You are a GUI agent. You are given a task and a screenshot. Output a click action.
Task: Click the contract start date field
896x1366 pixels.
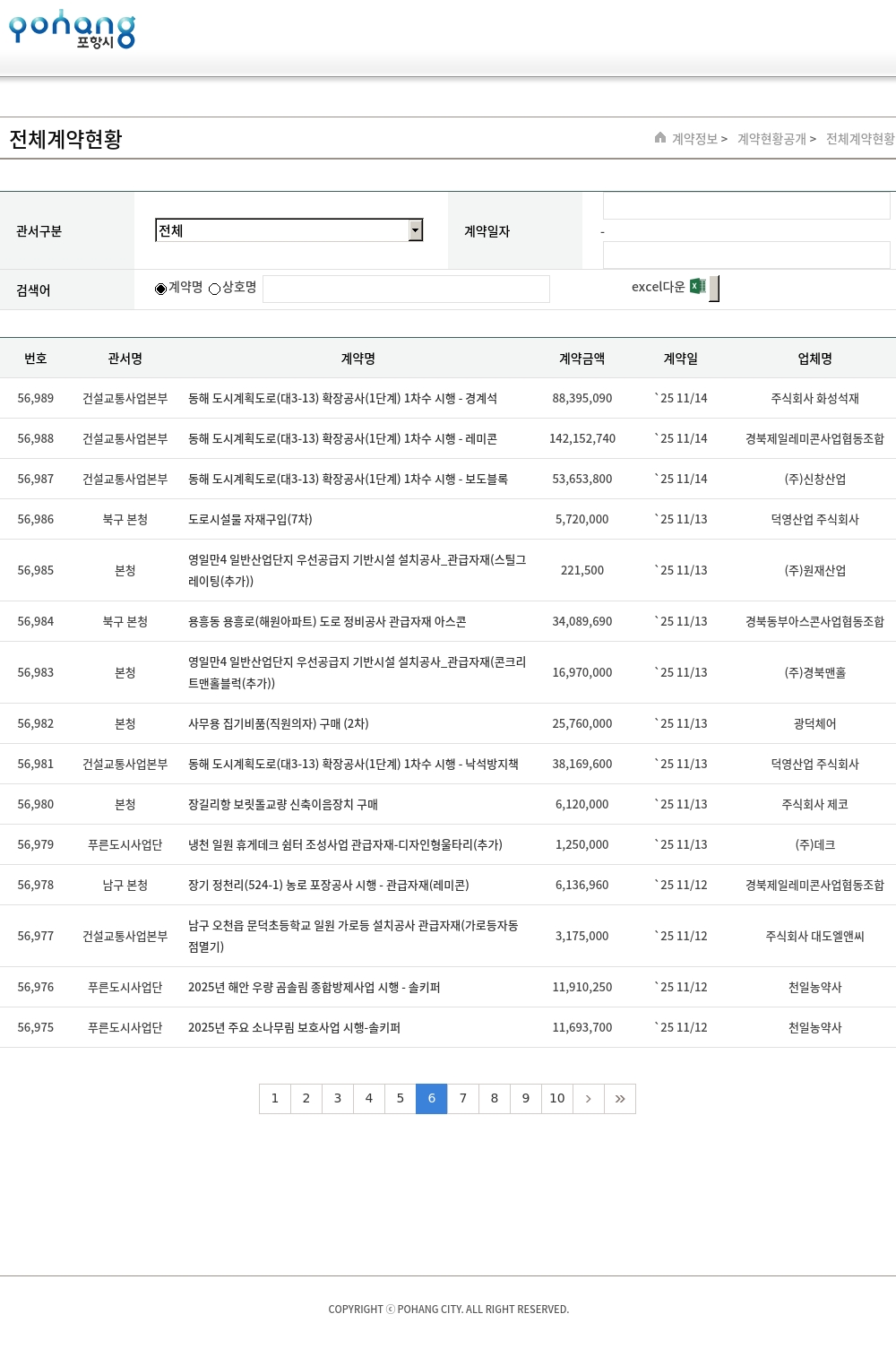point(745,206)
